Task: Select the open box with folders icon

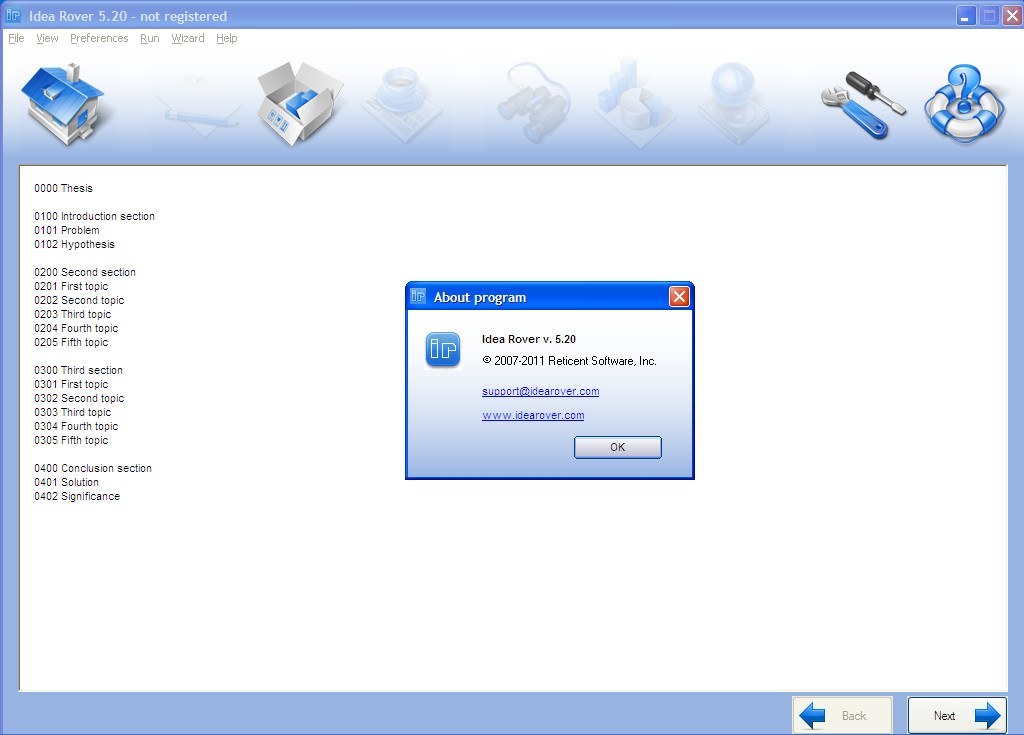Action: (299, 103)
